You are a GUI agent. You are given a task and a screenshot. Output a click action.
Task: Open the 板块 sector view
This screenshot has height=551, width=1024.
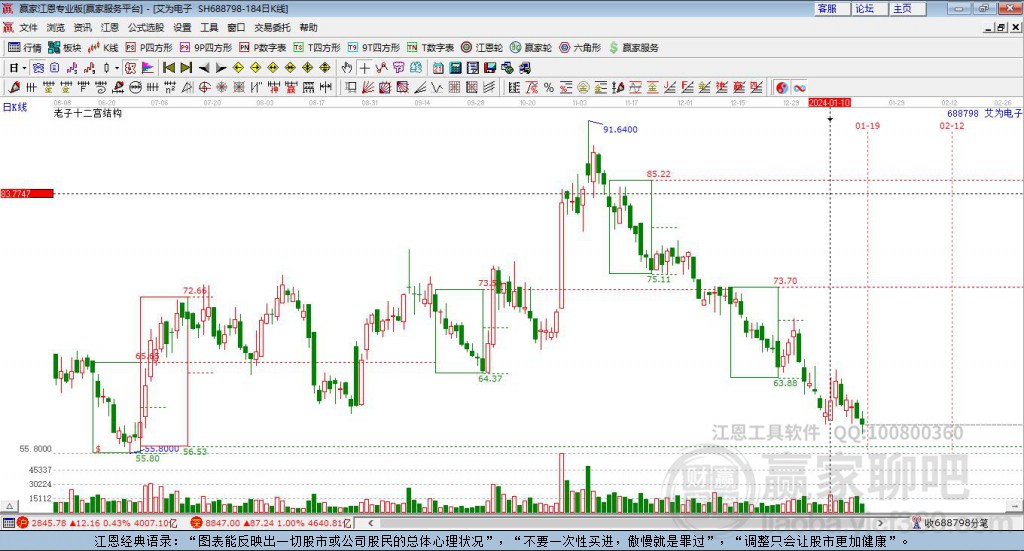[x=65, y=48]
